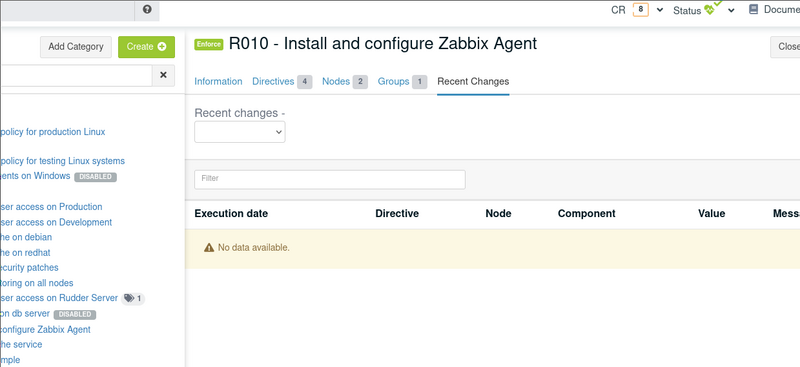Sort by Execution date column
800x367 pixels.
pos(231,213)
